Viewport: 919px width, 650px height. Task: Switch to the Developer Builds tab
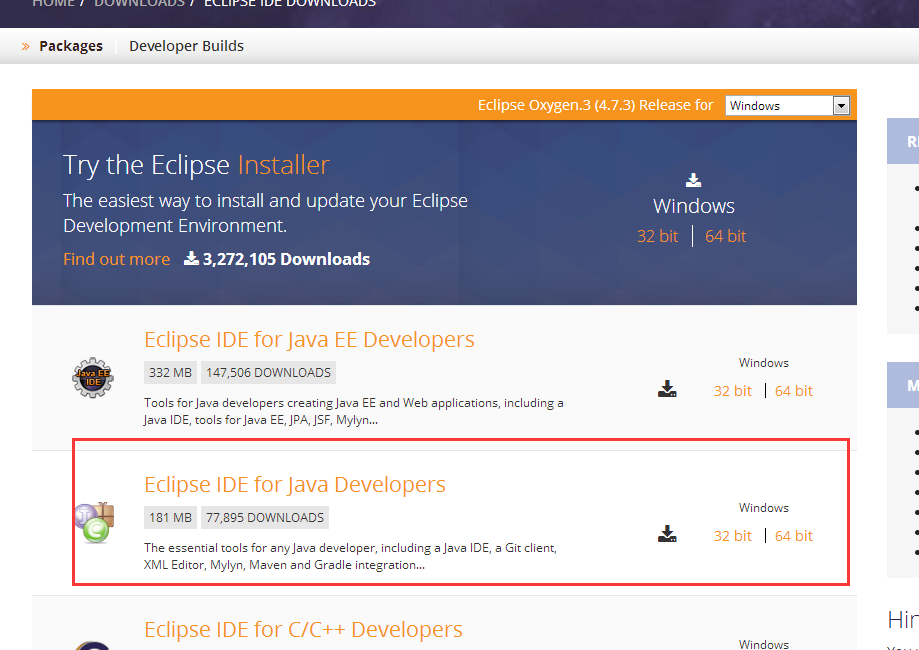tap(186, 46)
